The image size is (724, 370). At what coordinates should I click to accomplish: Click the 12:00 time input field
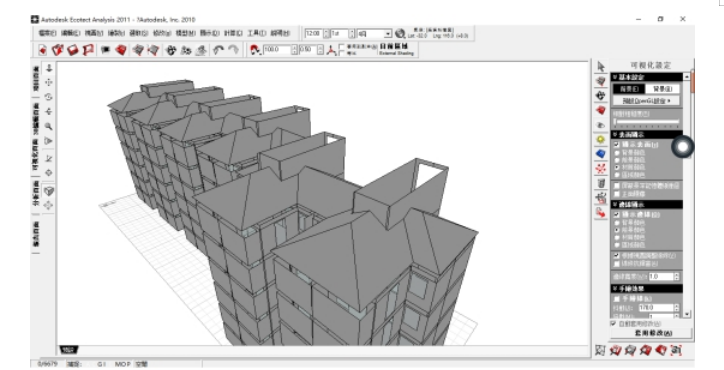(x=314, y=34)
